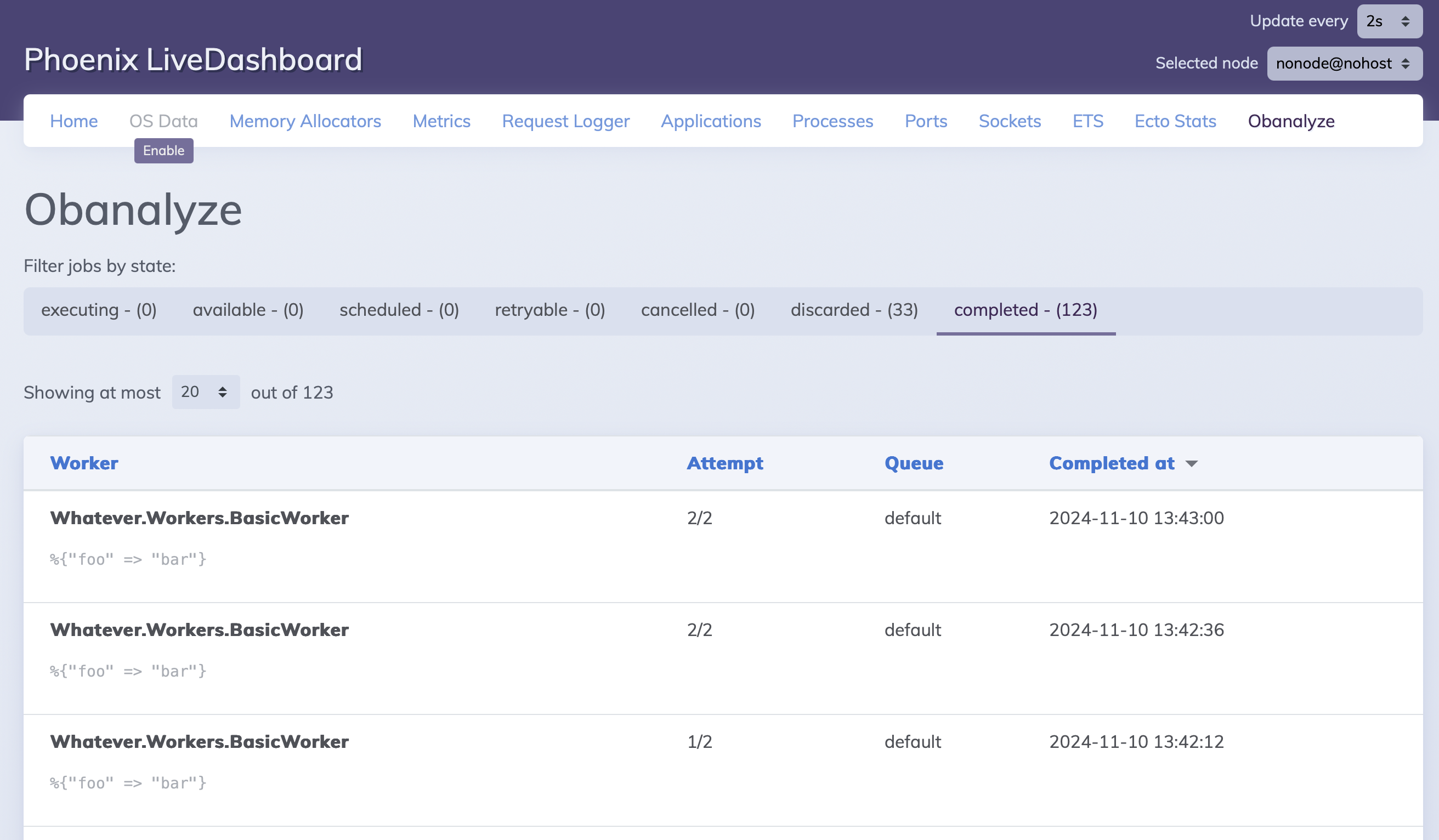Open first BasicWorker job completed 13:43:00
The height and width of the screenshot is (840, 1439).
coord(199,518)
